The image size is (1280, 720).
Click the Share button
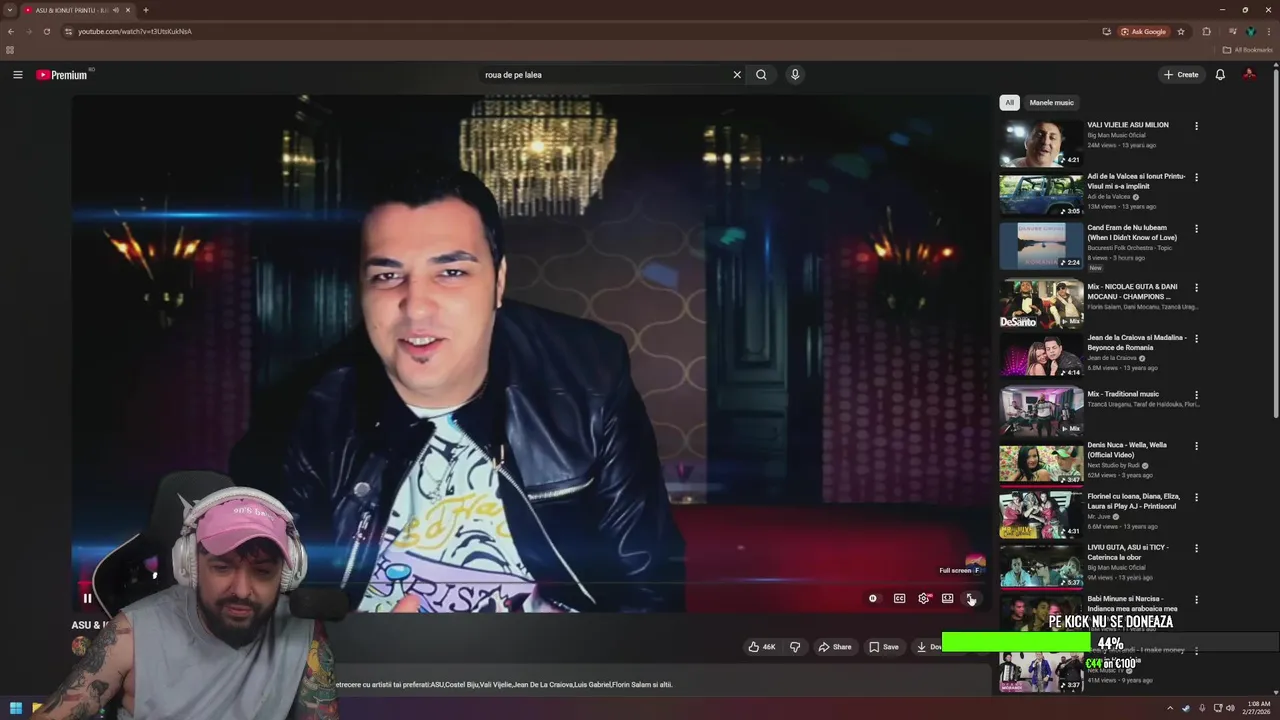835,647
